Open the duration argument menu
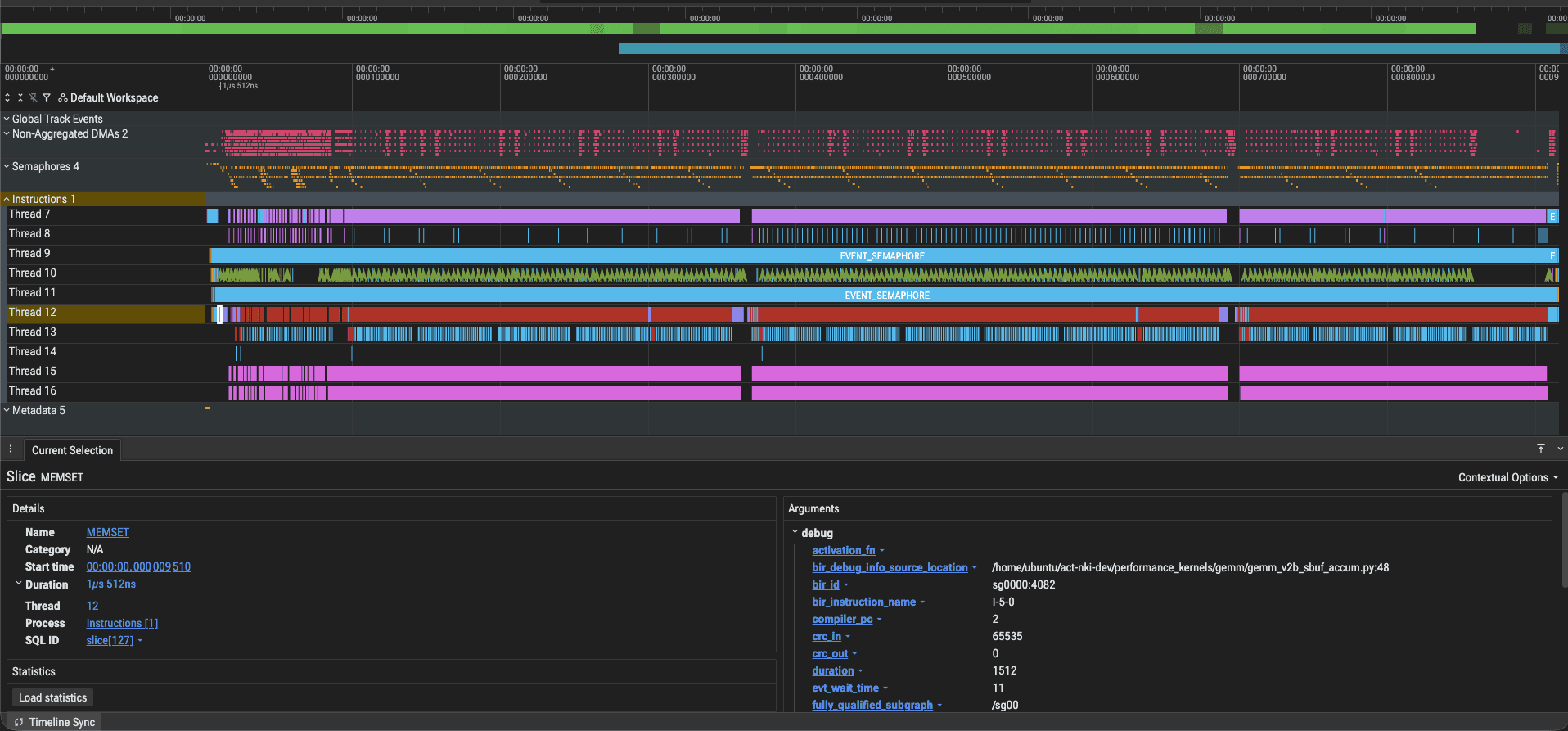Screen dimensions: 1568x731 [837, 670]
